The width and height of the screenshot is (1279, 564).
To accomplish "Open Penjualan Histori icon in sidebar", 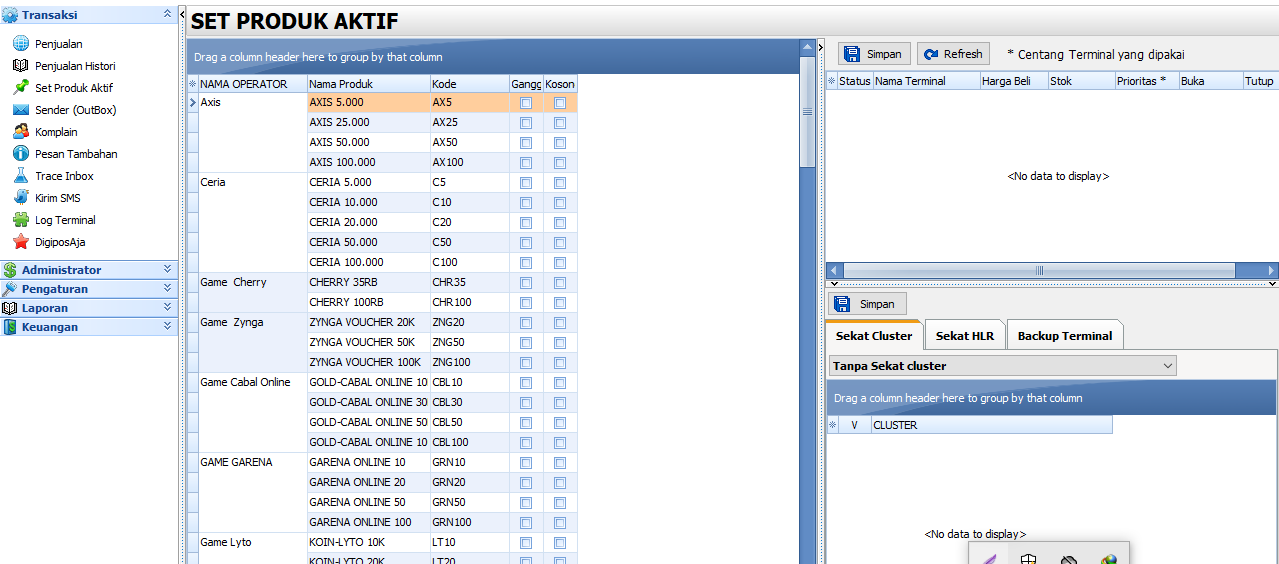I will 20,66.
